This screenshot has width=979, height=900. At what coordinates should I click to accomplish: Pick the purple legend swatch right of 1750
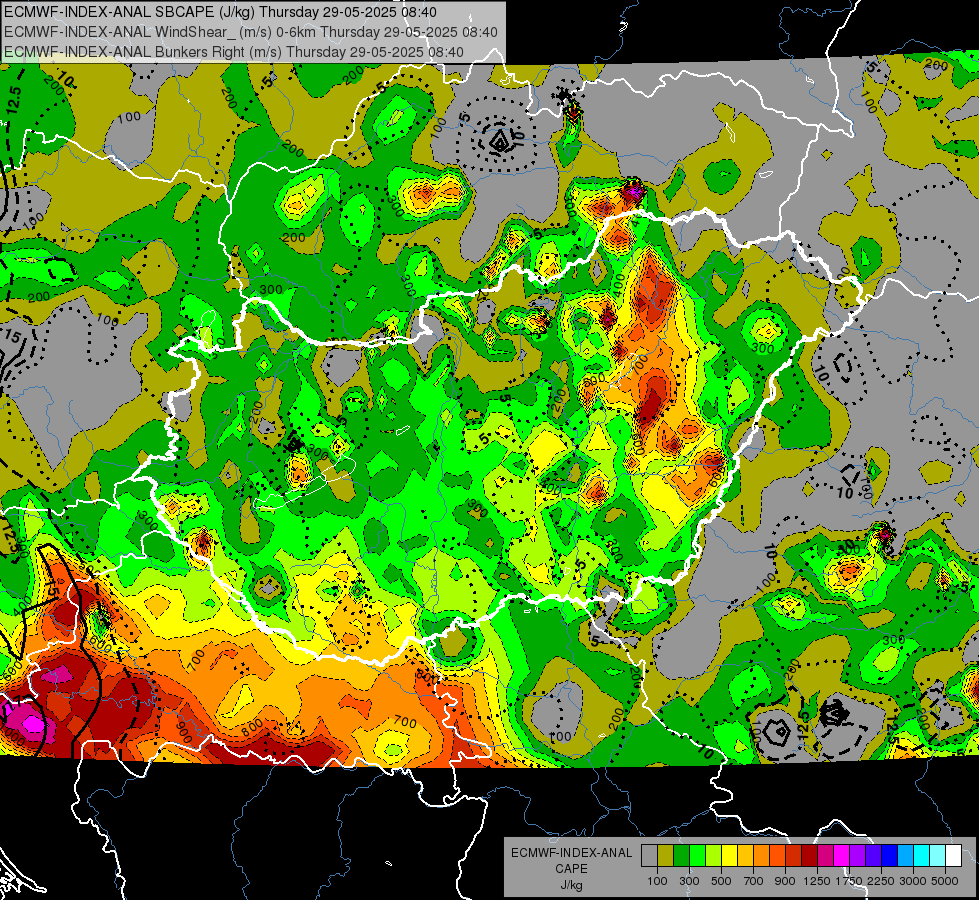click(x=858, y=855)
